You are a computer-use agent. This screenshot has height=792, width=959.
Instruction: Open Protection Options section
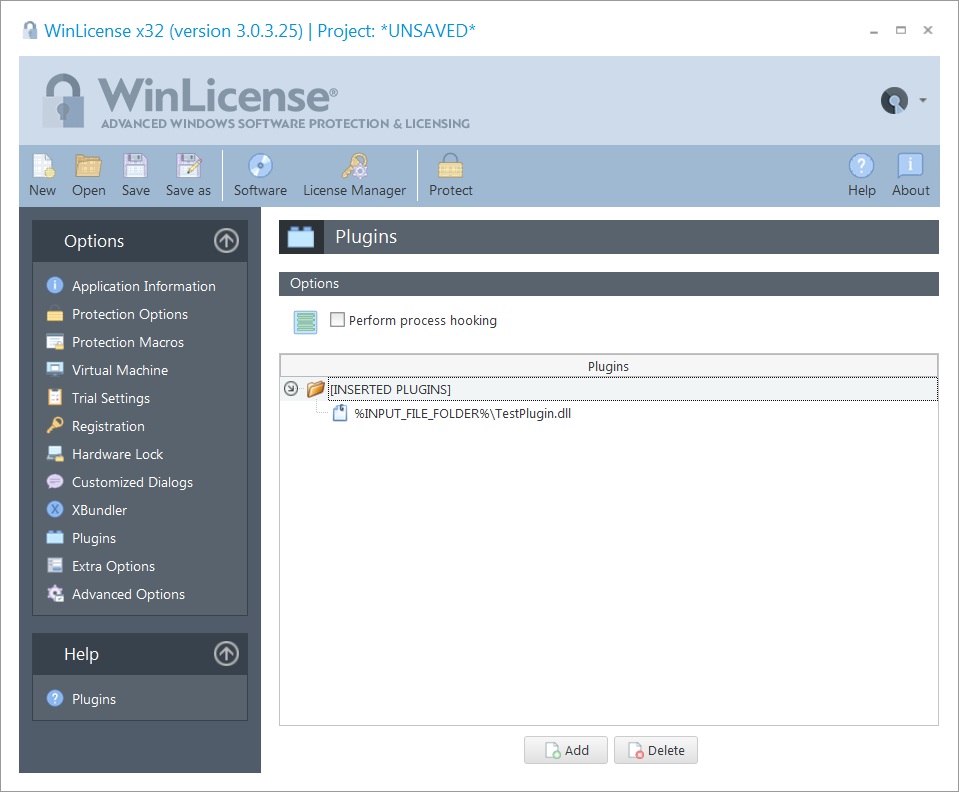click(130, 314)
